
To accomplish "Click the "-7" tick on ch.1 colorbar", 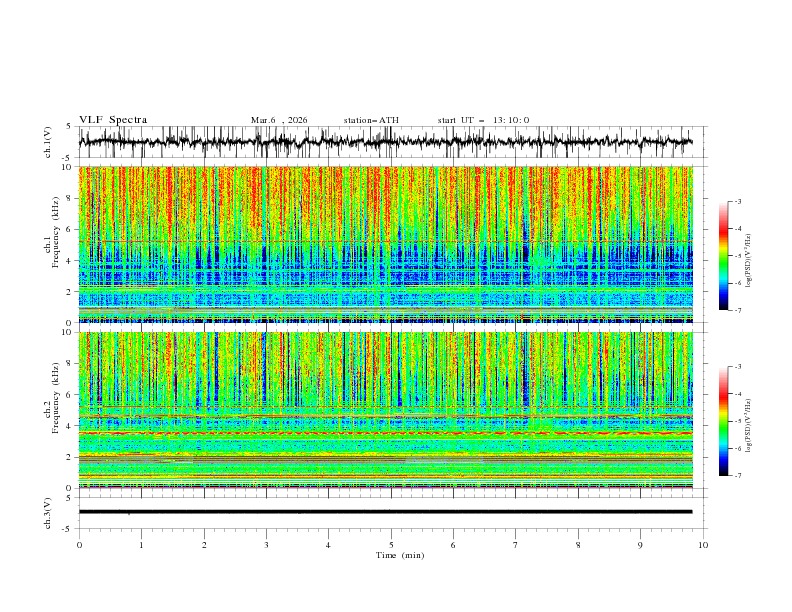I will coord(738,310).
